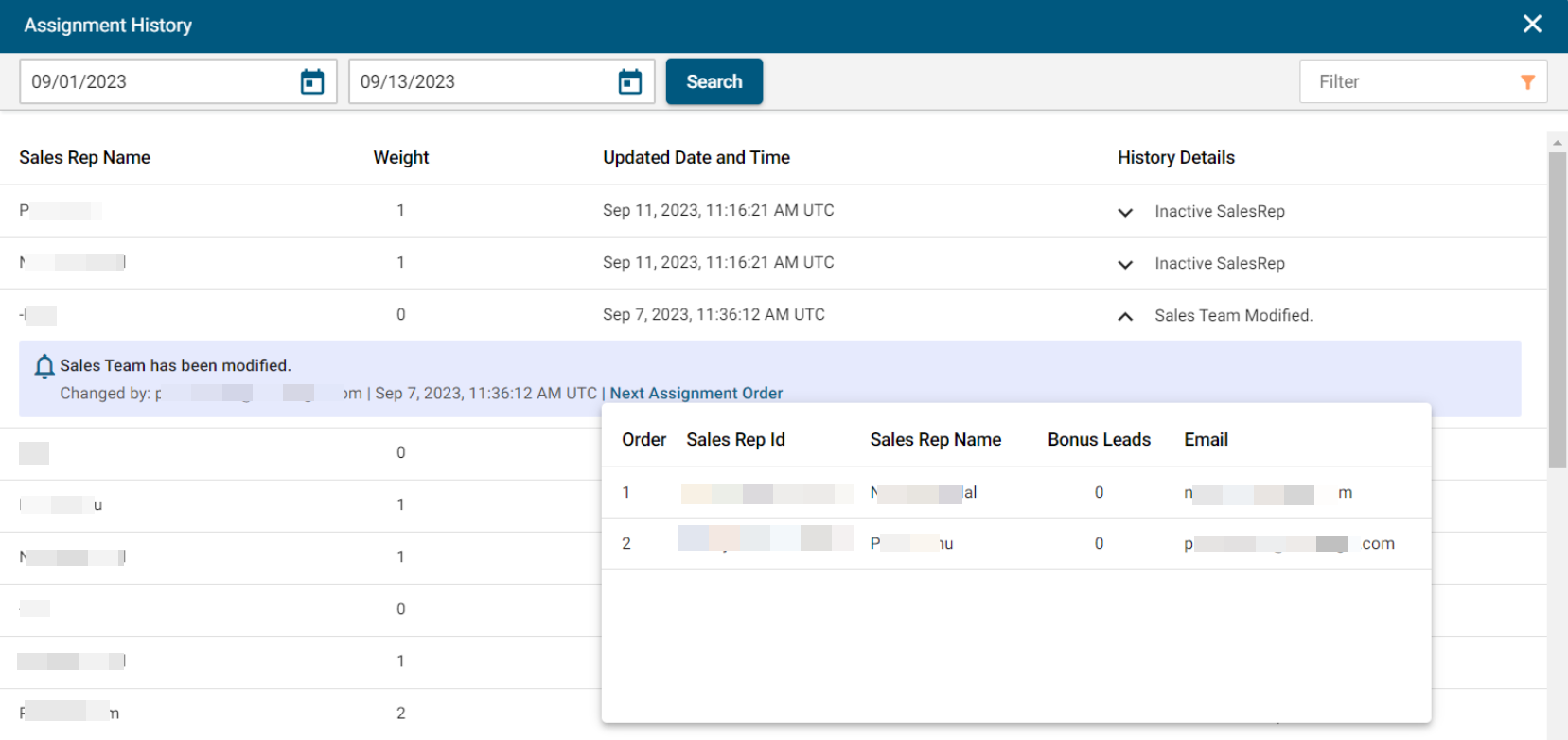
Task: Select the Weight column header
Action: [x=401, y=157]
